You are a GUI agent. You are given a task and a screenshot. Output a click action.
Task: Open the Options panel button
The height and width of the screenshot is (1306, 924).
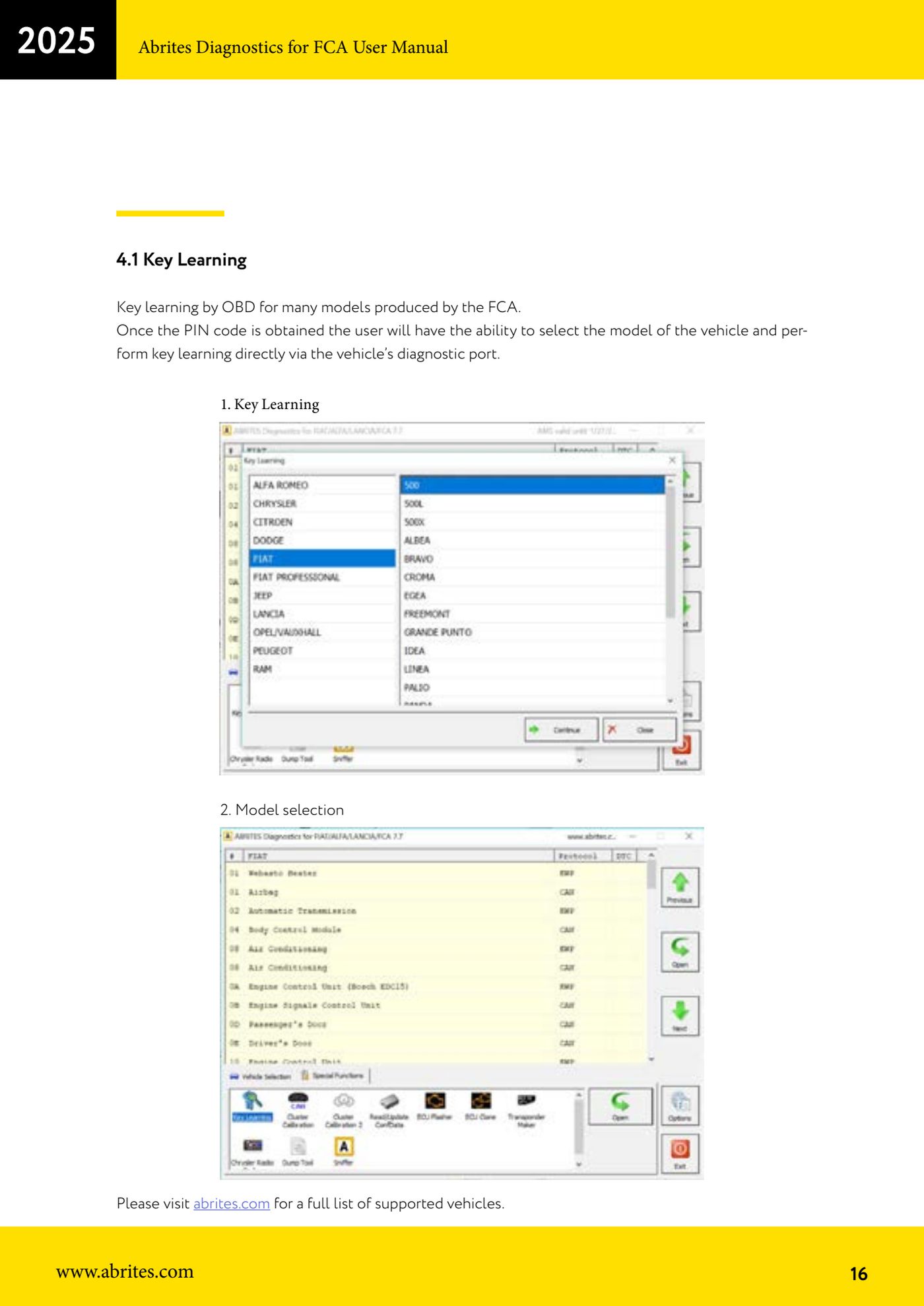point(680,1106)
